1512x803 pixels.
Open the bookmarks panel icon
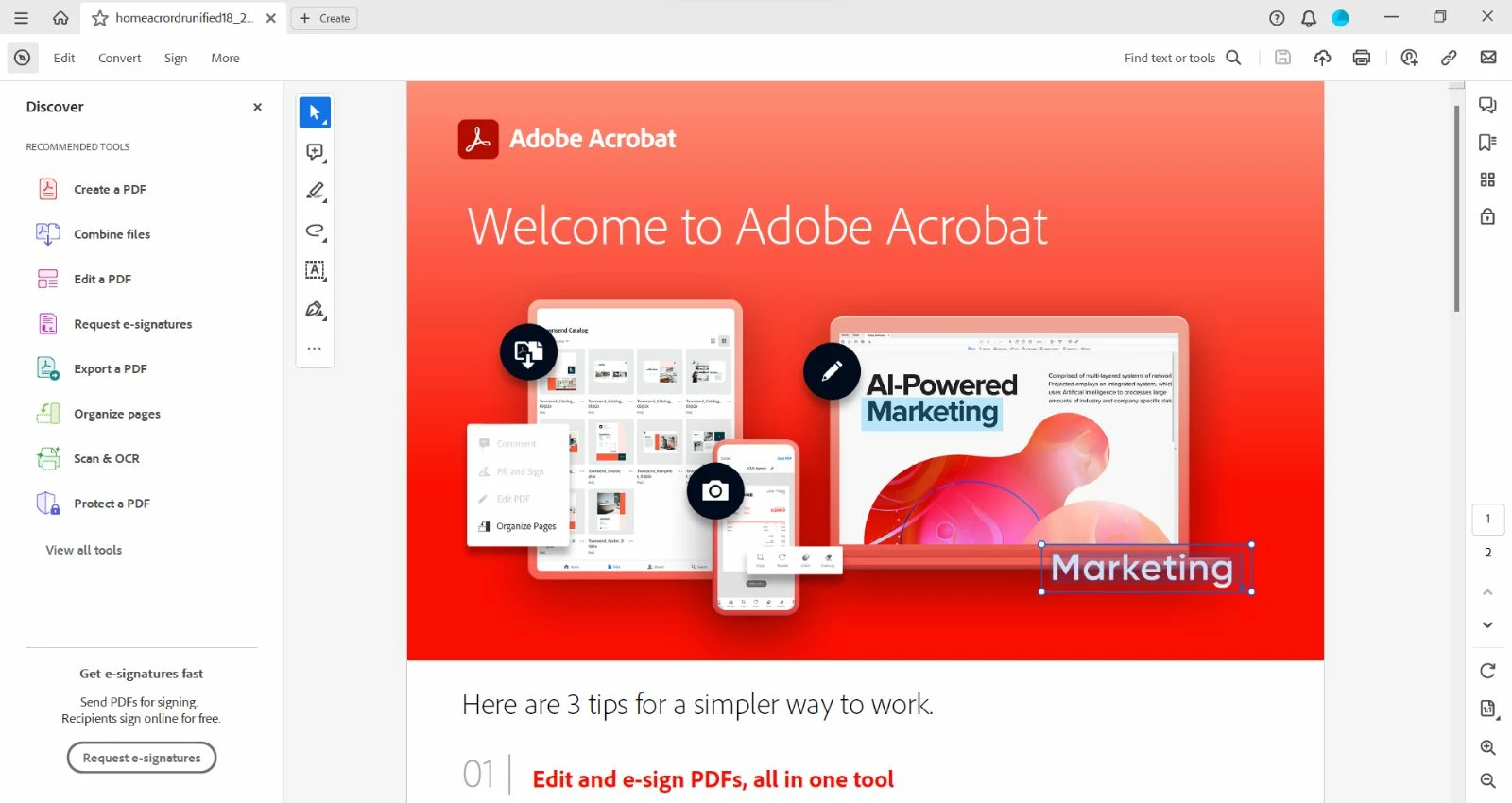point(1487,143)
